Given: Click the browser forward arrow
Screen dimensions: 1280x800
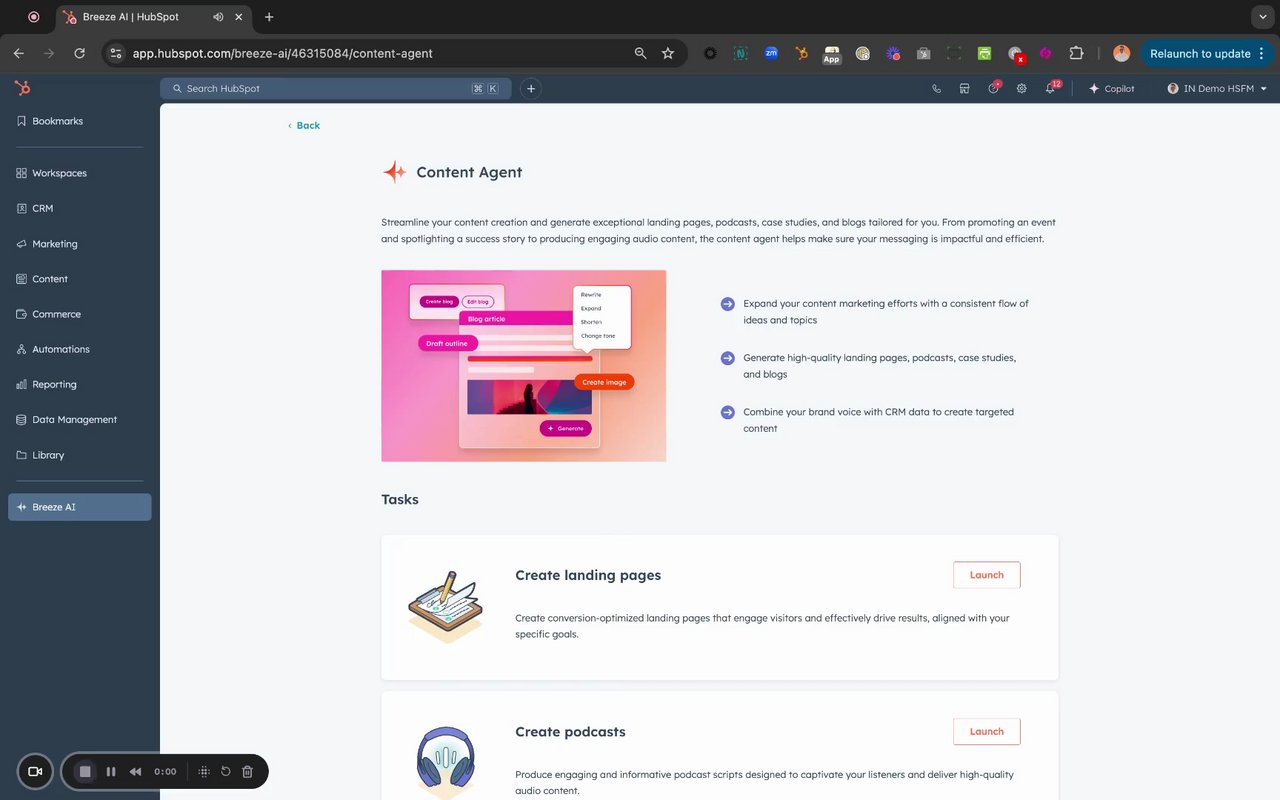Looking at the screenshot, I should click(x=49, y=53).
